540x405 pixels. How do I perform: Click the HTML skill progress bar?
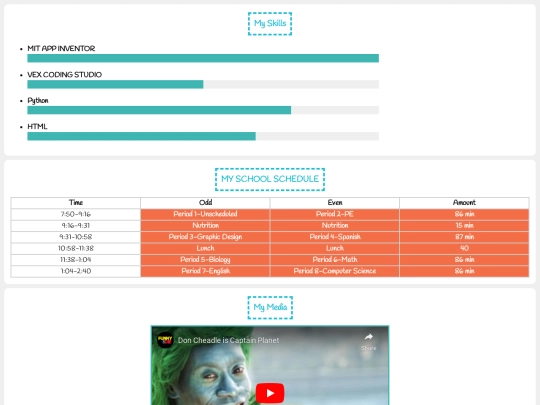pos(203,136)
